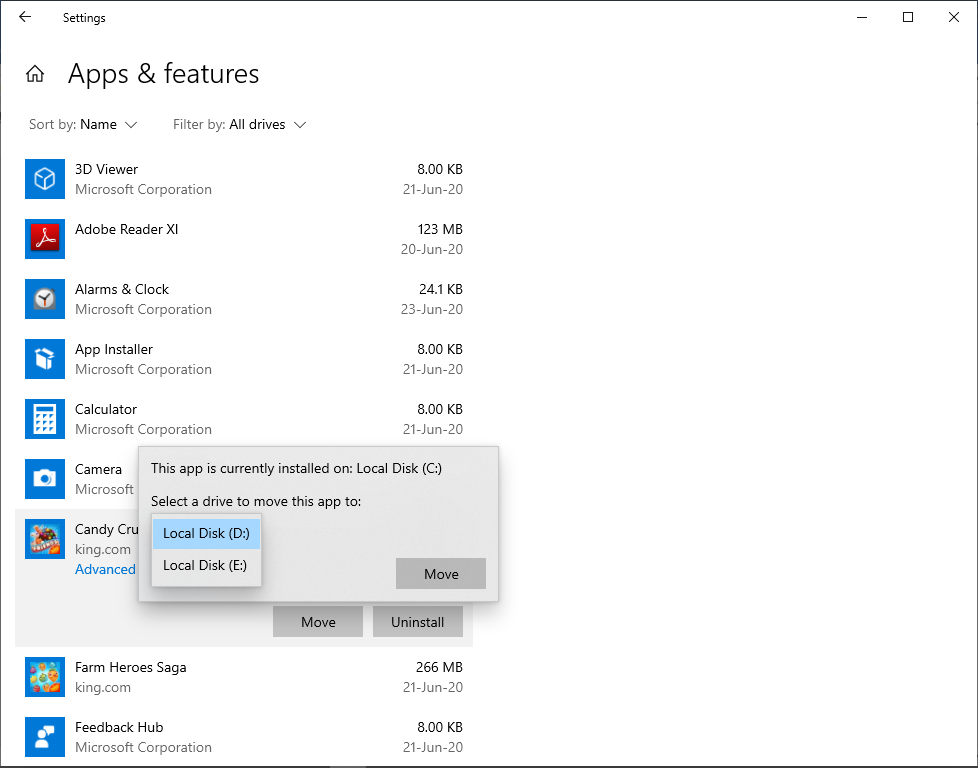Pick Local Disk (E:) as destination
The width and height of the screenshot is (978, 768).
(x=205, y=565)
